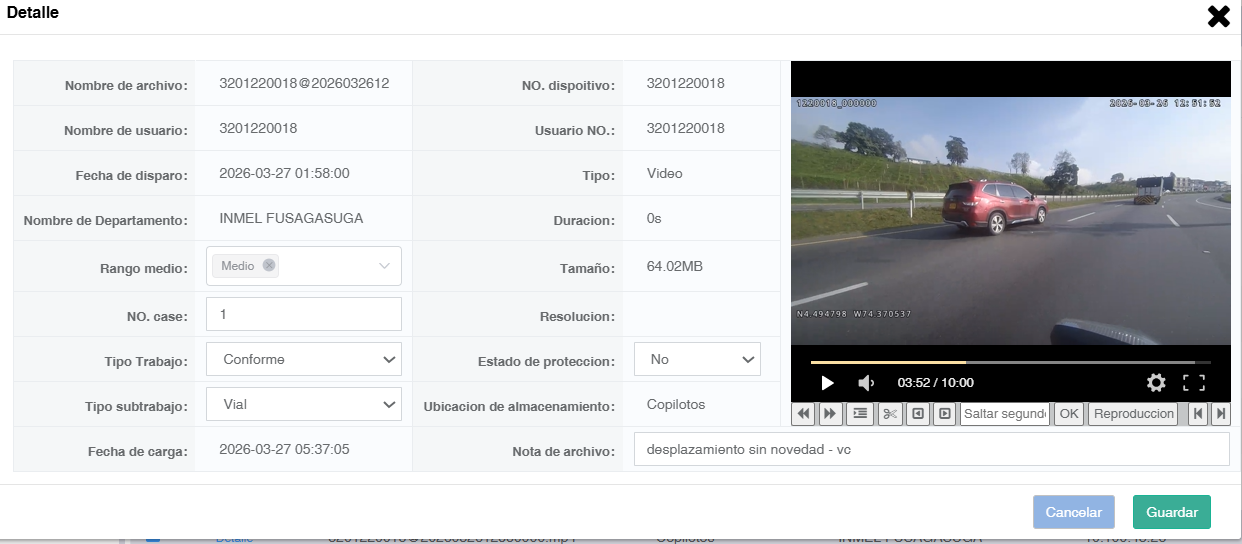Click the Duracion value 0s
Screen dimensions: 1242x544
(x=654, y=218)
